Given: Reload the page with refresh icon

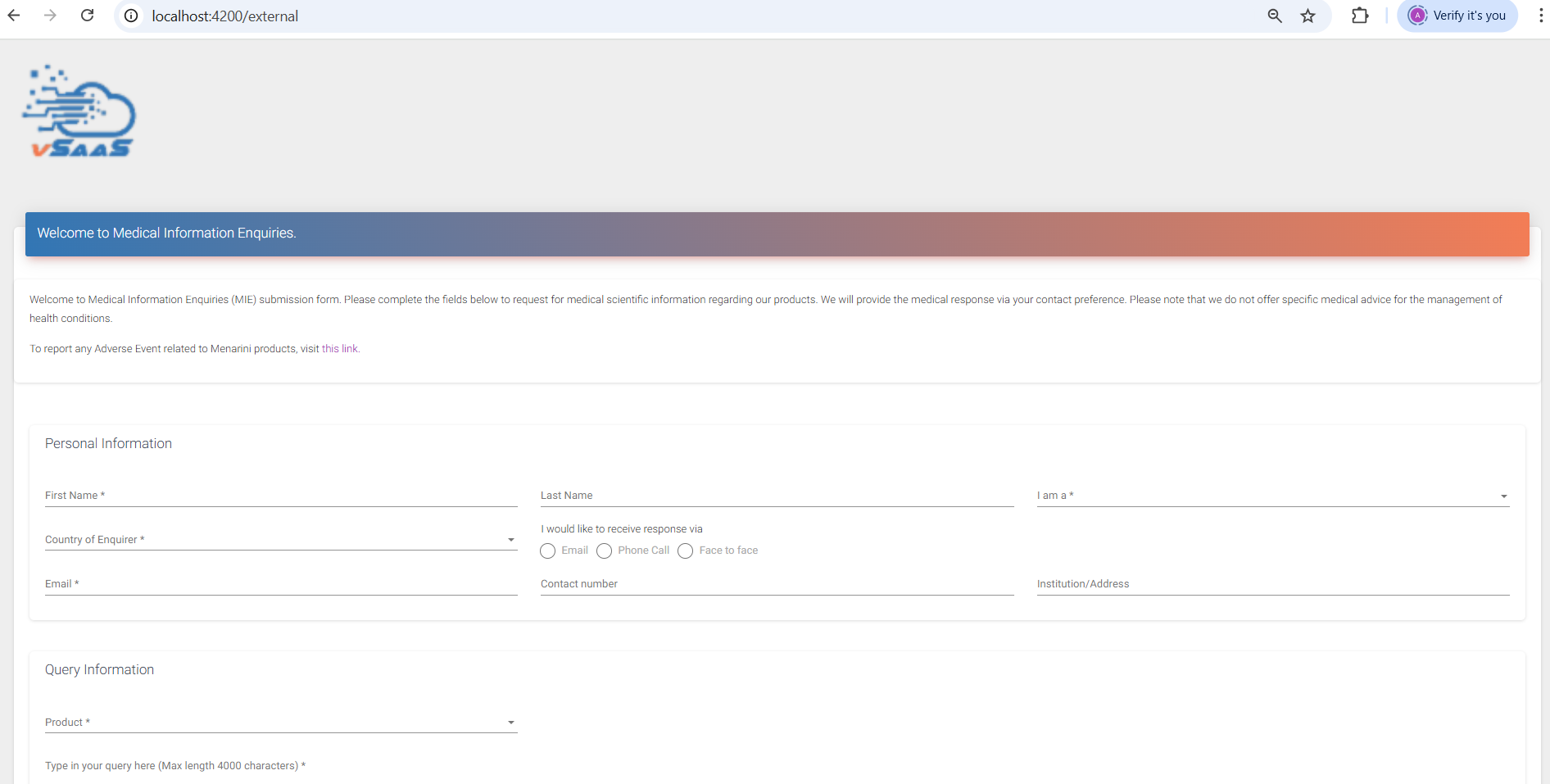Looking at the screenshot, I should coord(88,16).
